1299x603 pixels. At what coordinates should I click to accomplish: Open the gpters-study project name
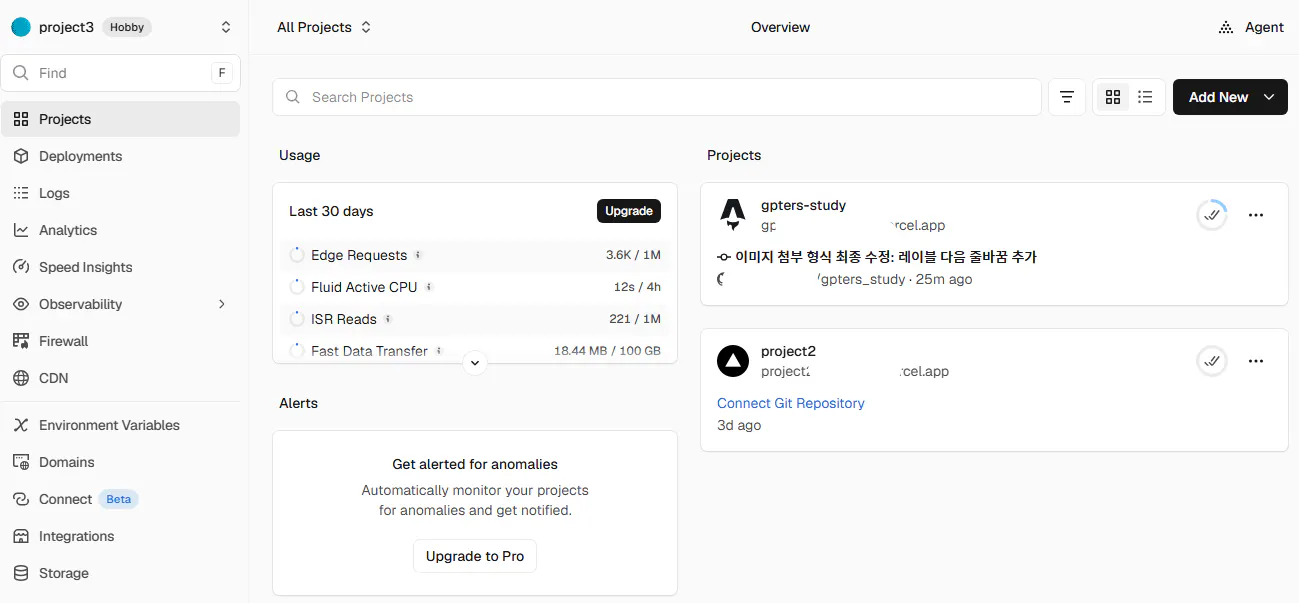[x=803, y=205]
